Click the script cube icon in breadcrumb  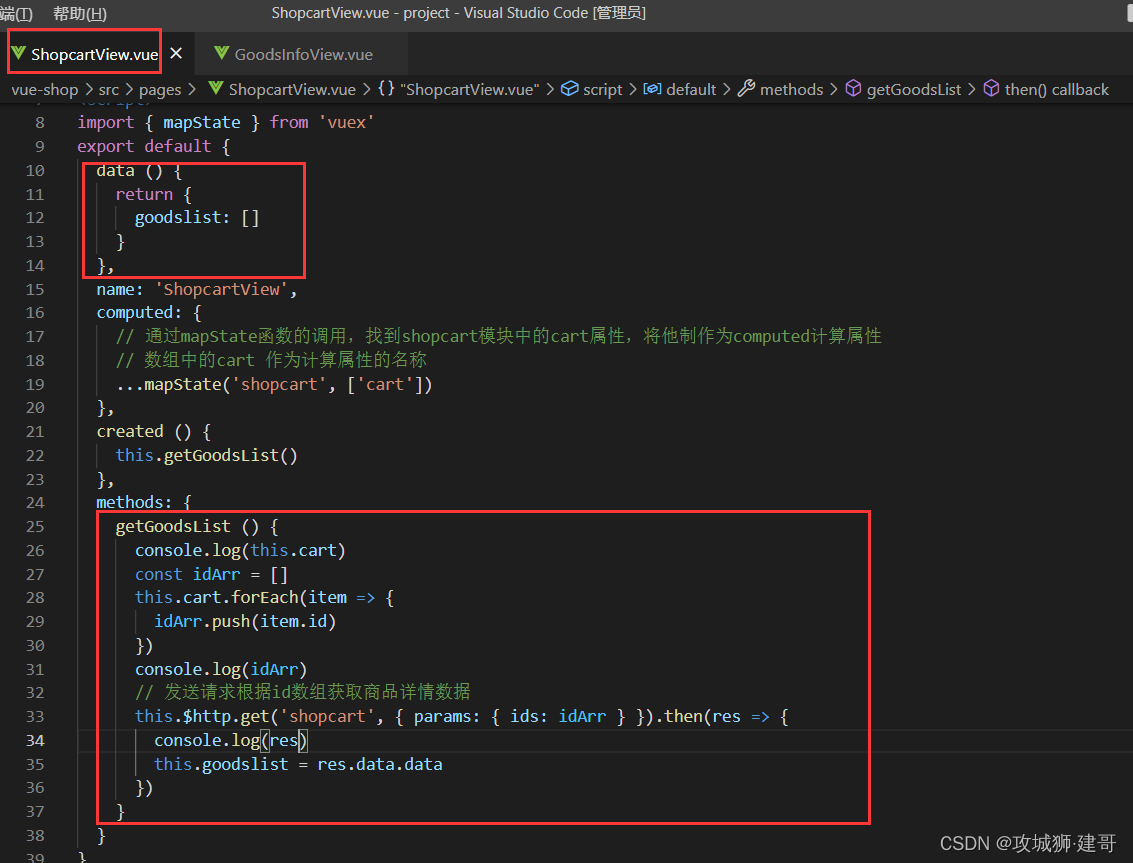click(570, 89)
